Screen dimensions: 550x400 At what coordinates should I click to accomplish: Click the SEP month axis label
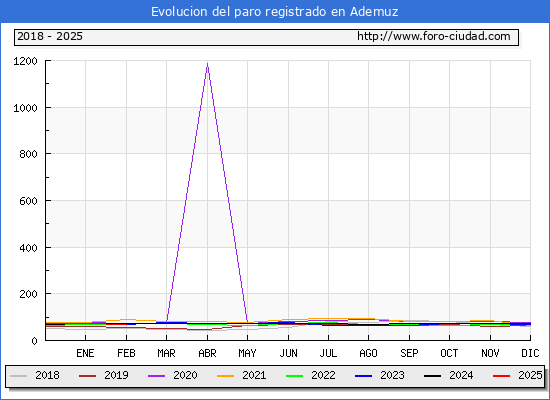pyautogui.click(x=409, y=353)
